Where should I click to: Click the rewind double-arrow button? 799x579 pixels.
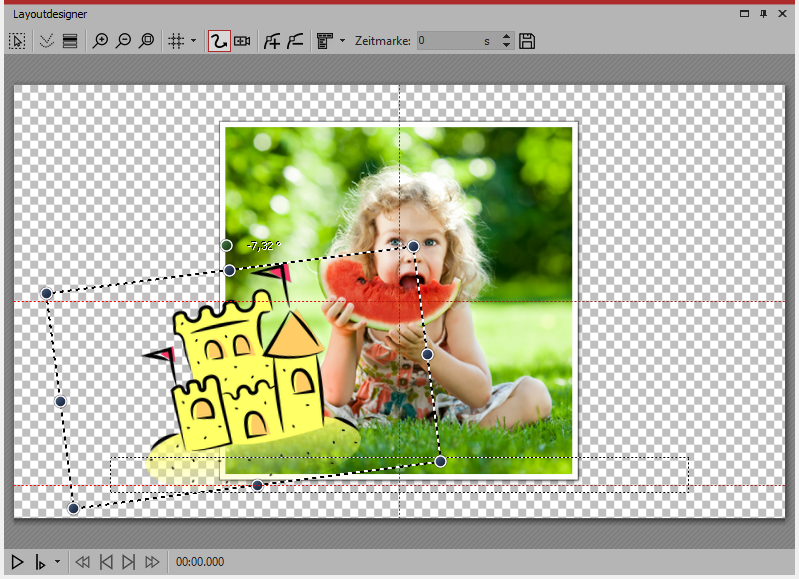pos(83,562)
